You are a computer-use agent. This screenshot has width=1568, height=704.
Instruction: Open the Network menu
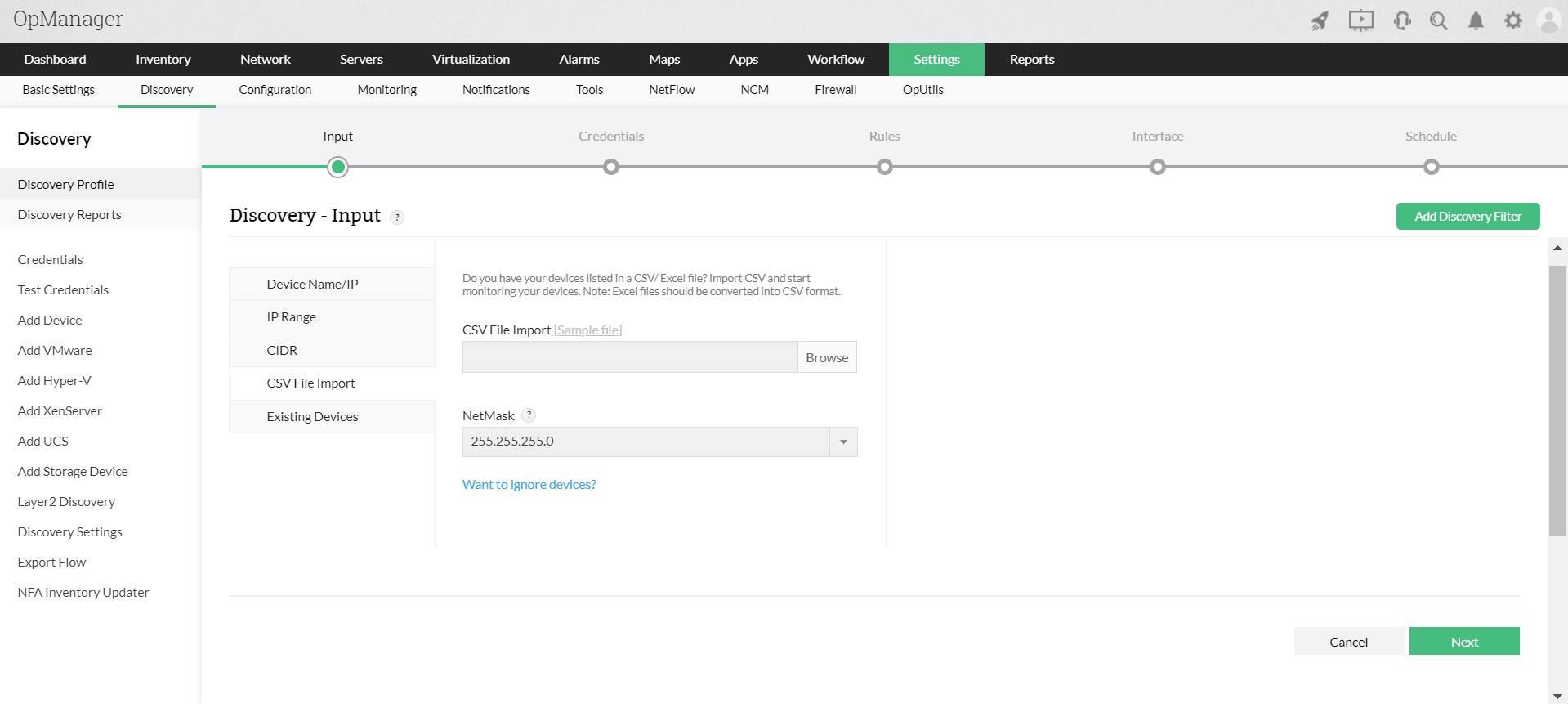click(266, 59)
